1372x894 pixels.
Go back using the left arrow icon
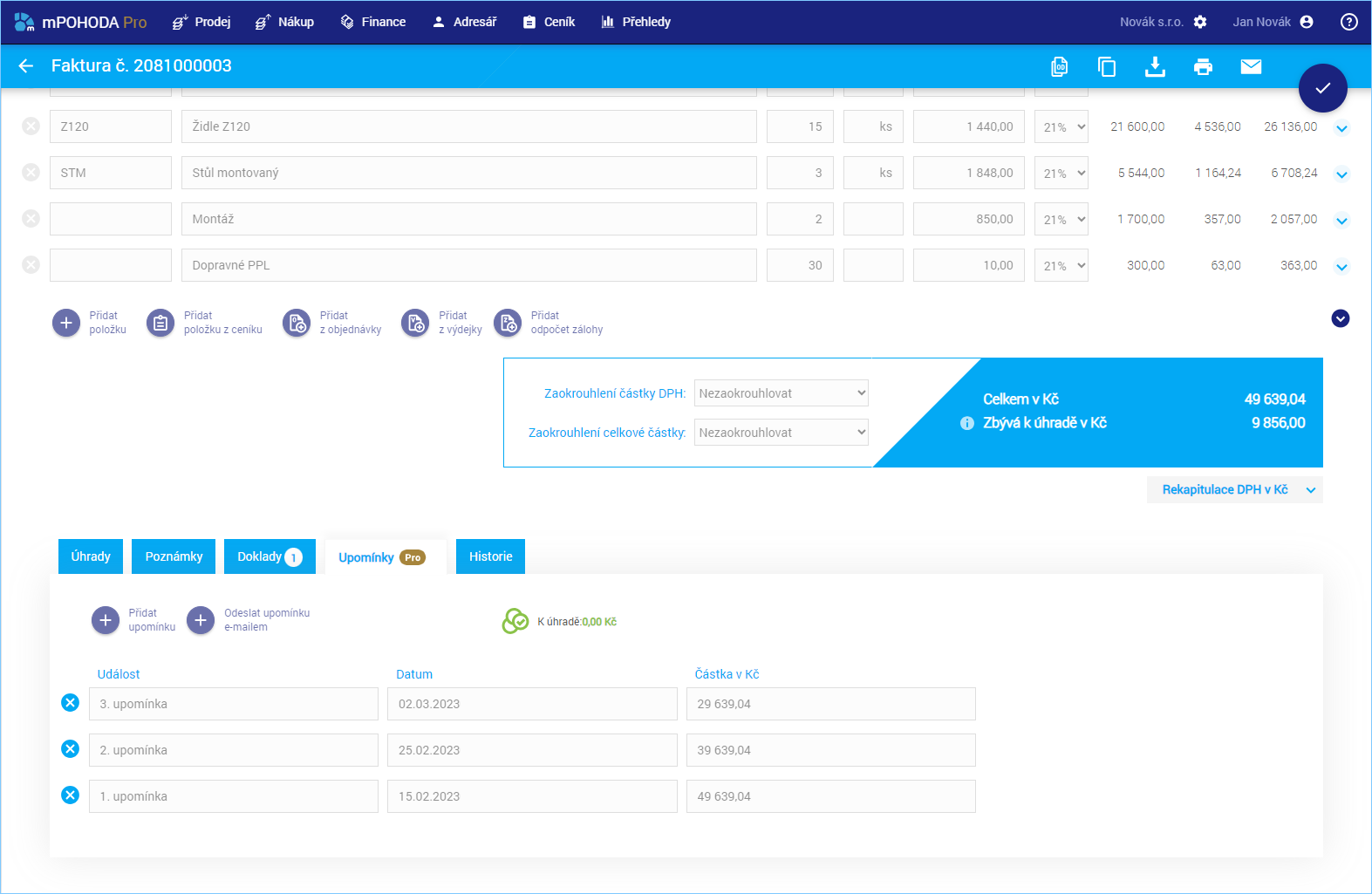click(25, 65)
